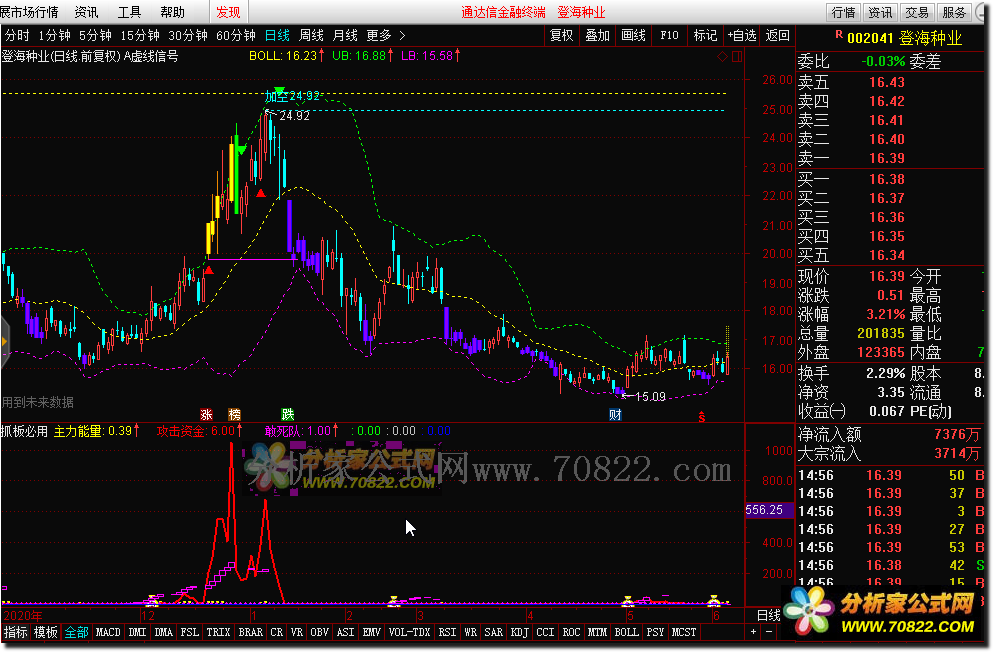
Task: Select the MCST indicator
Action: pyautogui.click(x=683, y=632)
